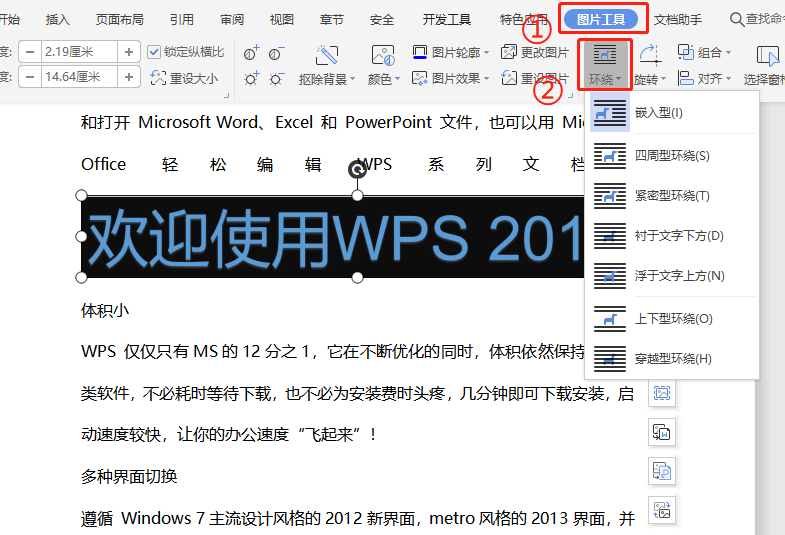Screen dimensions: 785x535
Task: Open the size group dialog launcher
Action: click(x=227, y=95)
